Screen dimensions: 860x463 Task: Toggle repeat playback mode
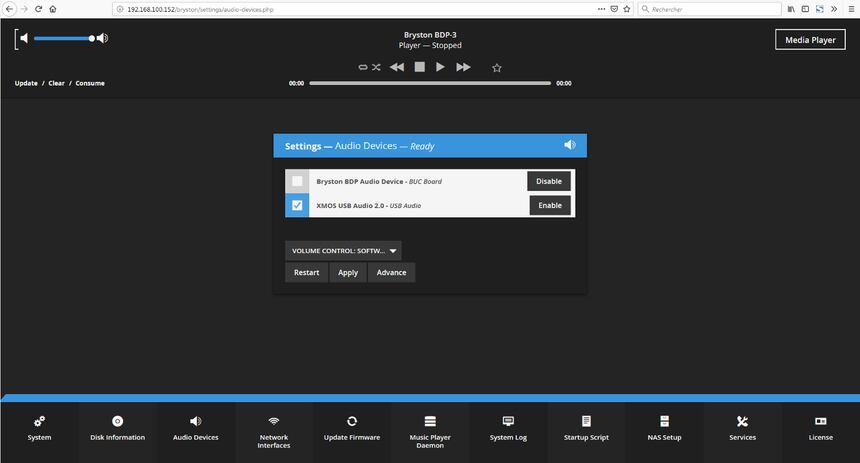tap(363, 67)
